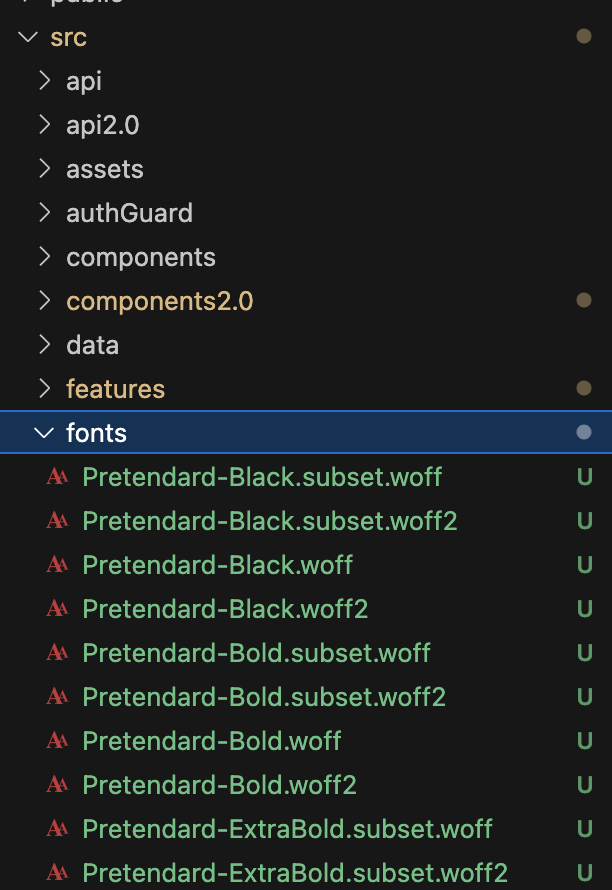Open file Pretendard-Black.subset.woff2
Viewport: 612px width, 890px height.
270,521
